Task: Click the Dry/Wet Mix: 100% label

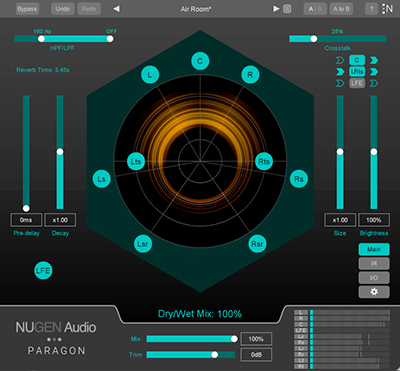Action: coord(200,314)
